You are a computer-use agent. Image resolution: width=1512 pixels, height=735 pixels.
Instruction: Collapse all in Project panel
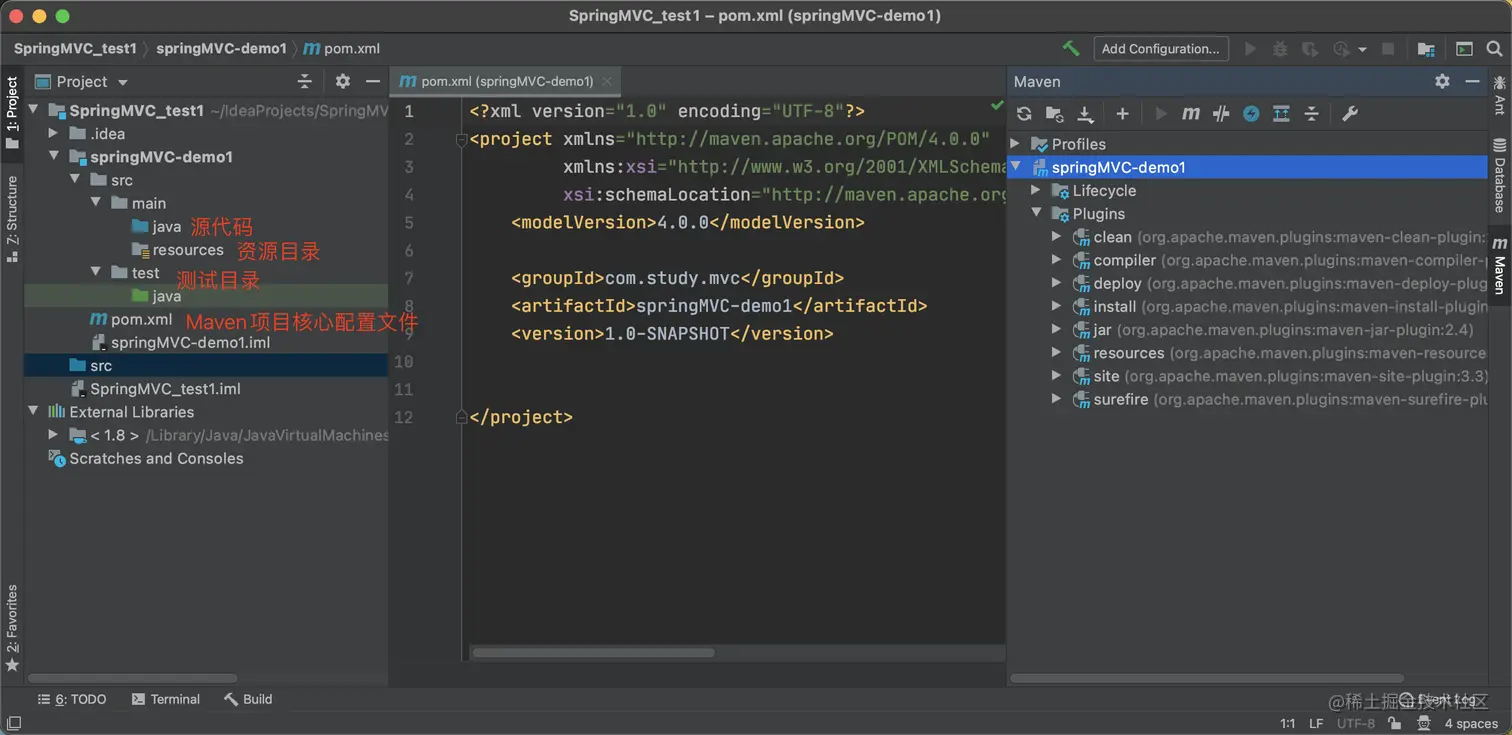305,81
